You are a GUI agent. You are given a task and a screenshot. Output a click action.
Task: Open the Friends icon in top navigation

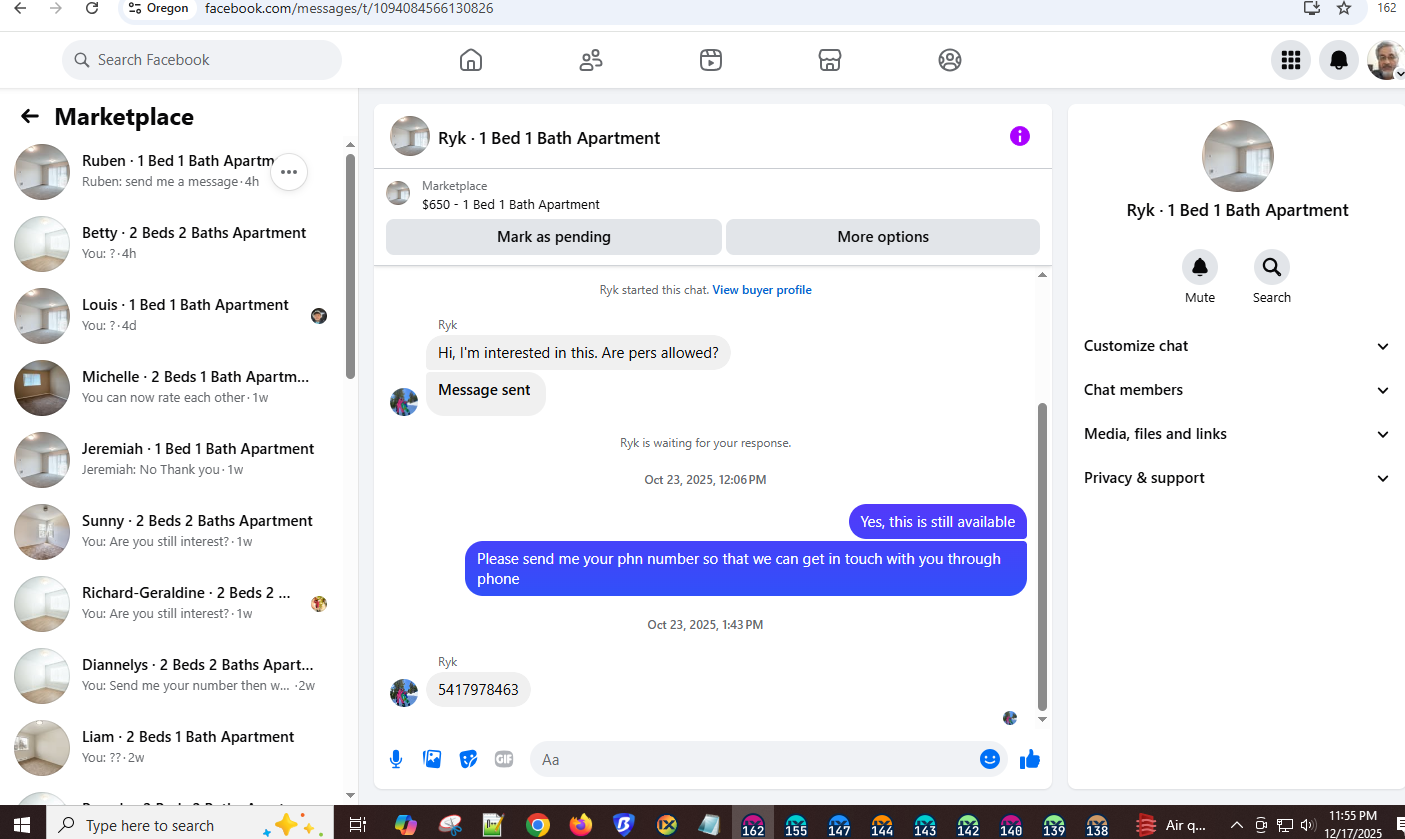click(x=591, y=60)
